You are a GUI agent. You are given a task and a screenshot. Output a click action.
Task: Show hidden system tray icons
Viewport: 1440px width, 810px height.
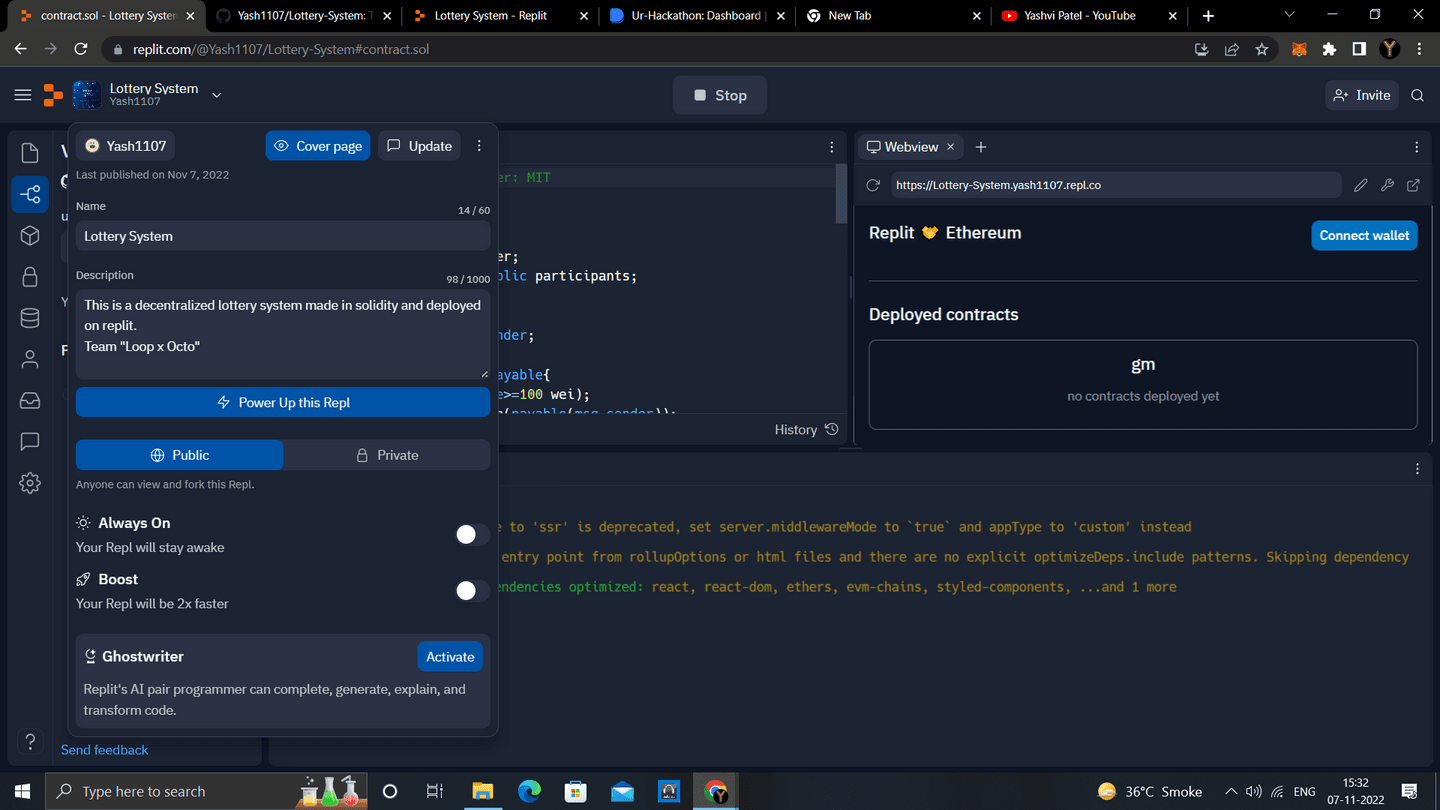click(1231, 791)
